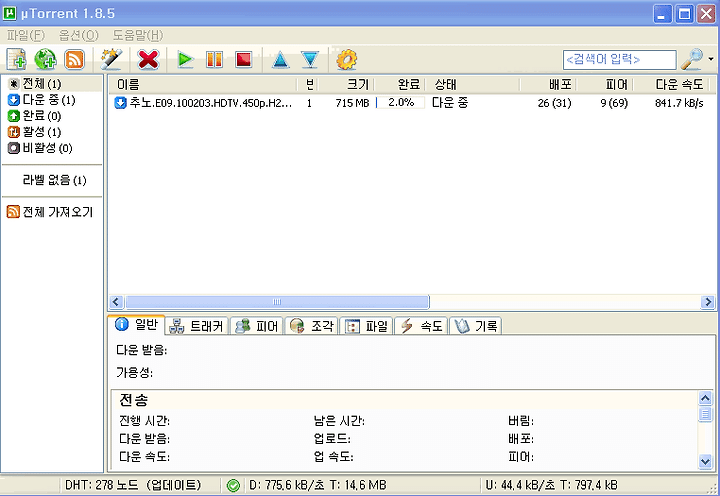The image size is (720, 496).
Task: Open the RSS feed toolbar icon
Action: 74,59
